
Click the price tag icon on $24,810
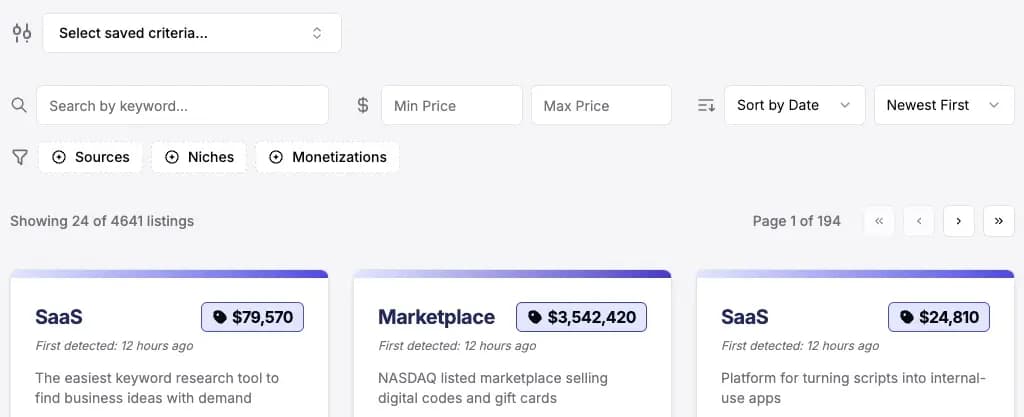[x=907, y=317]
